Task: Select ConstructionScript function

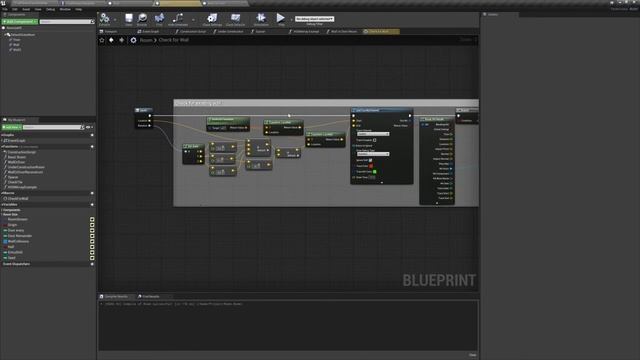Action: 22,152
